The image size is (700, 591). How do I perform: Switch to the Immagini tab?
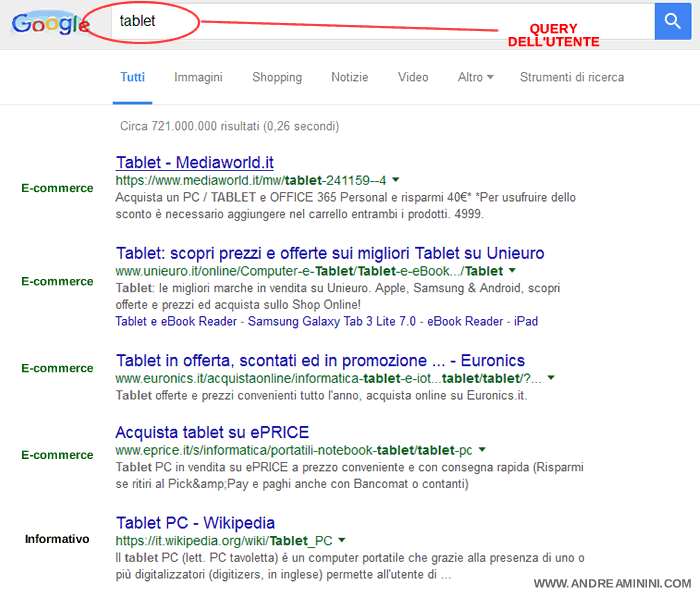tap(198, 77)
